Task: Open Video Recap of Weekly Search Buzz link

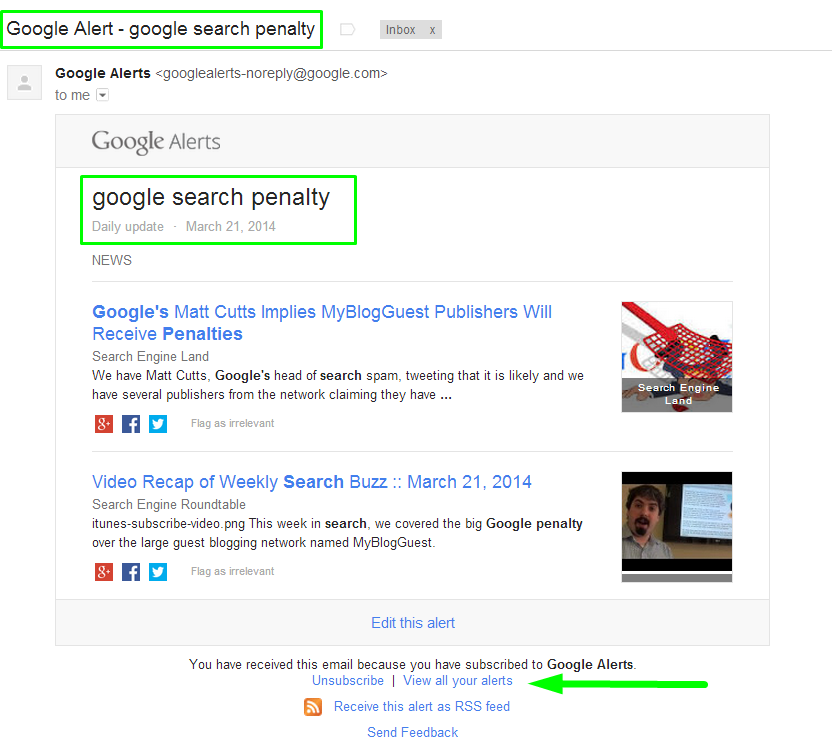Action: pyautogui.click(x=311, y=482)
